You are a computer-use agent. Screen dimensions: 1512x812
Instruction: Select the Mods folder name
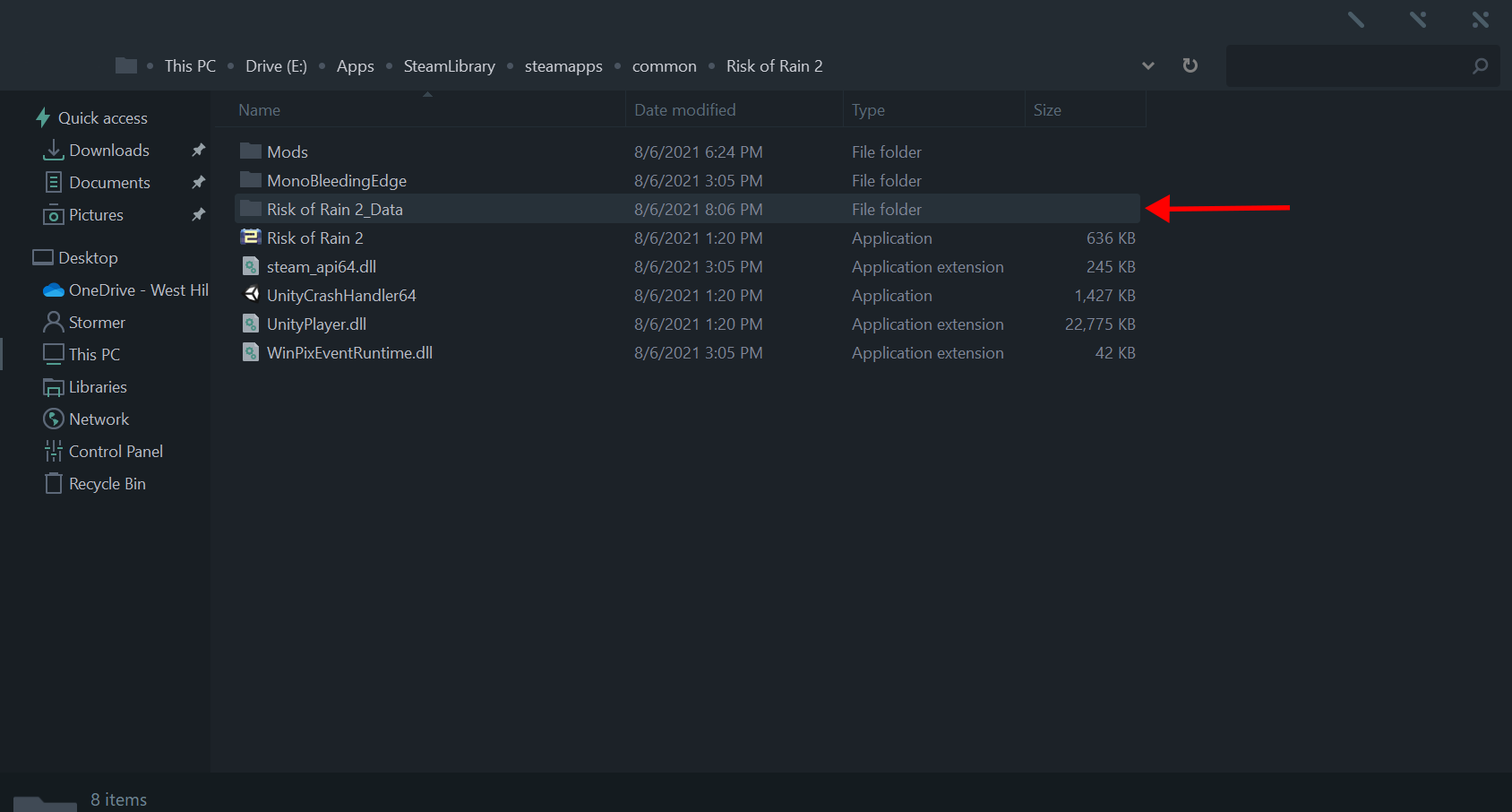point(288,152)
